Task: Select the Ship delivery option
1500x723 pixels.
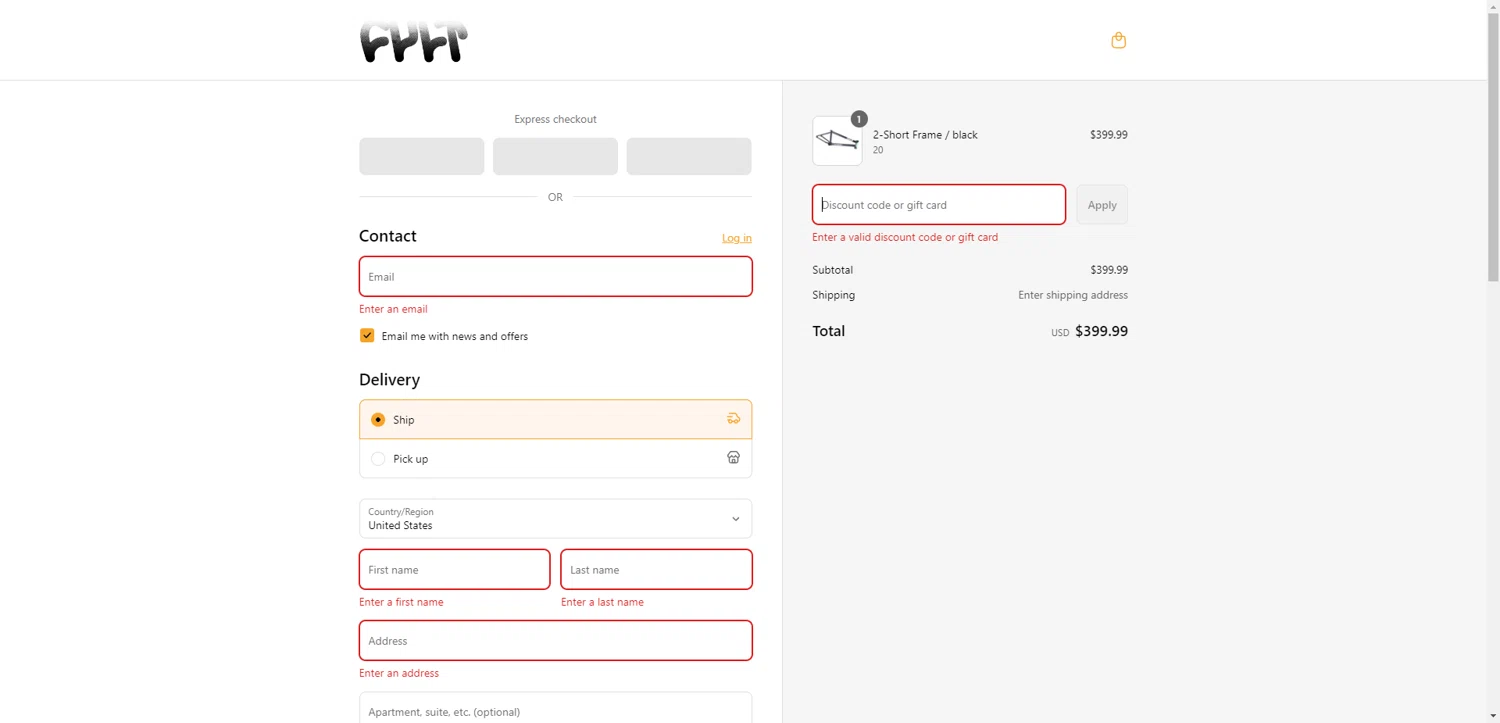Action: 555,419
